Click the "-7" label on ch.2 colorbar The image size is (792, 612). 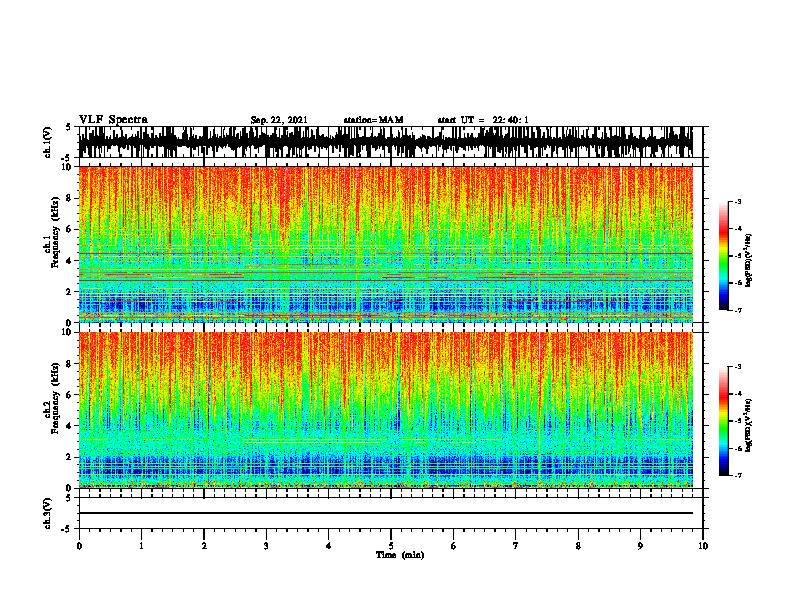[x=738, y=475]
